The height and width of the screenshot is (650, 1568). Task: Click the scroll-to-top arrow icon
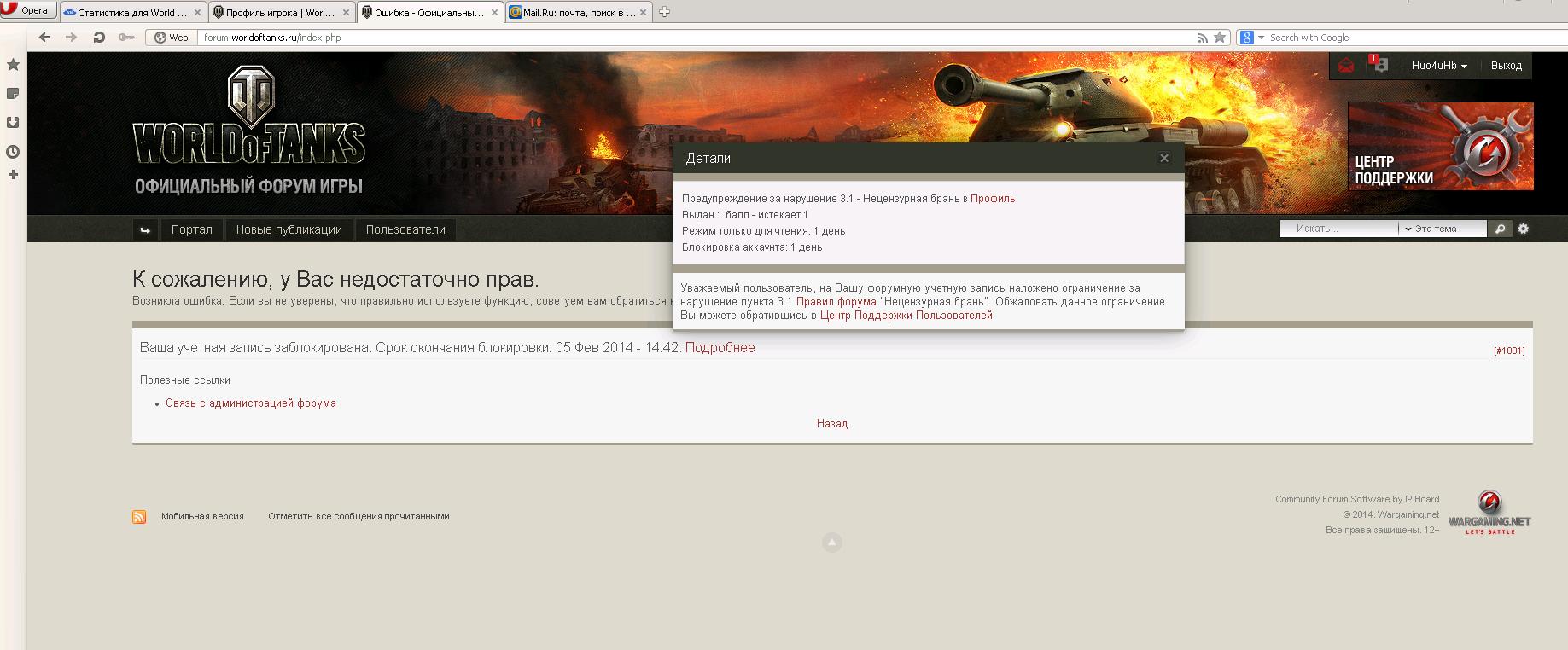[x=832, y=543]
